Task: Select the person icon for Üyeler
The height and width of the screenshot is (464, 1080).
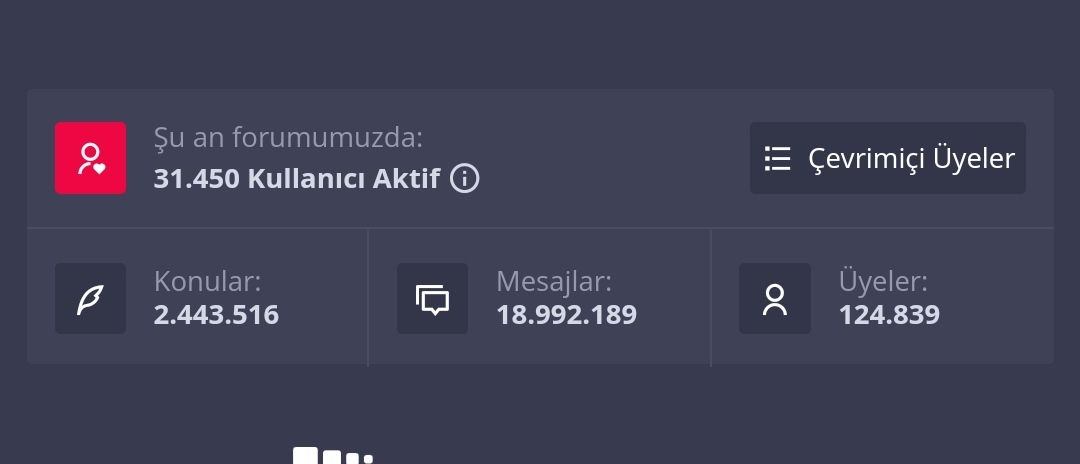Action: pyautogui.click(x=775, y=299)
